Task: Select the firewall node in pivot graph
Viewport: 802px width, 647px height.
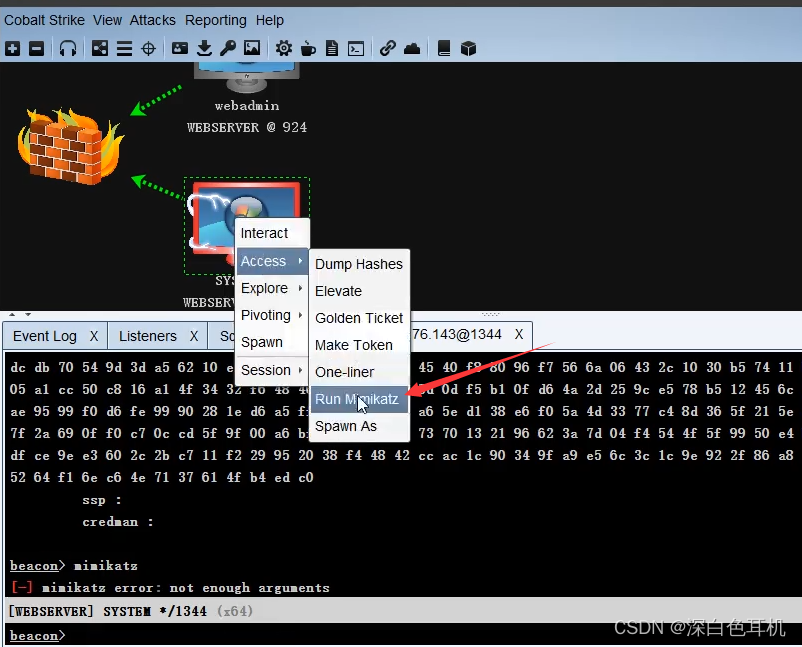Action: [70, 146]
